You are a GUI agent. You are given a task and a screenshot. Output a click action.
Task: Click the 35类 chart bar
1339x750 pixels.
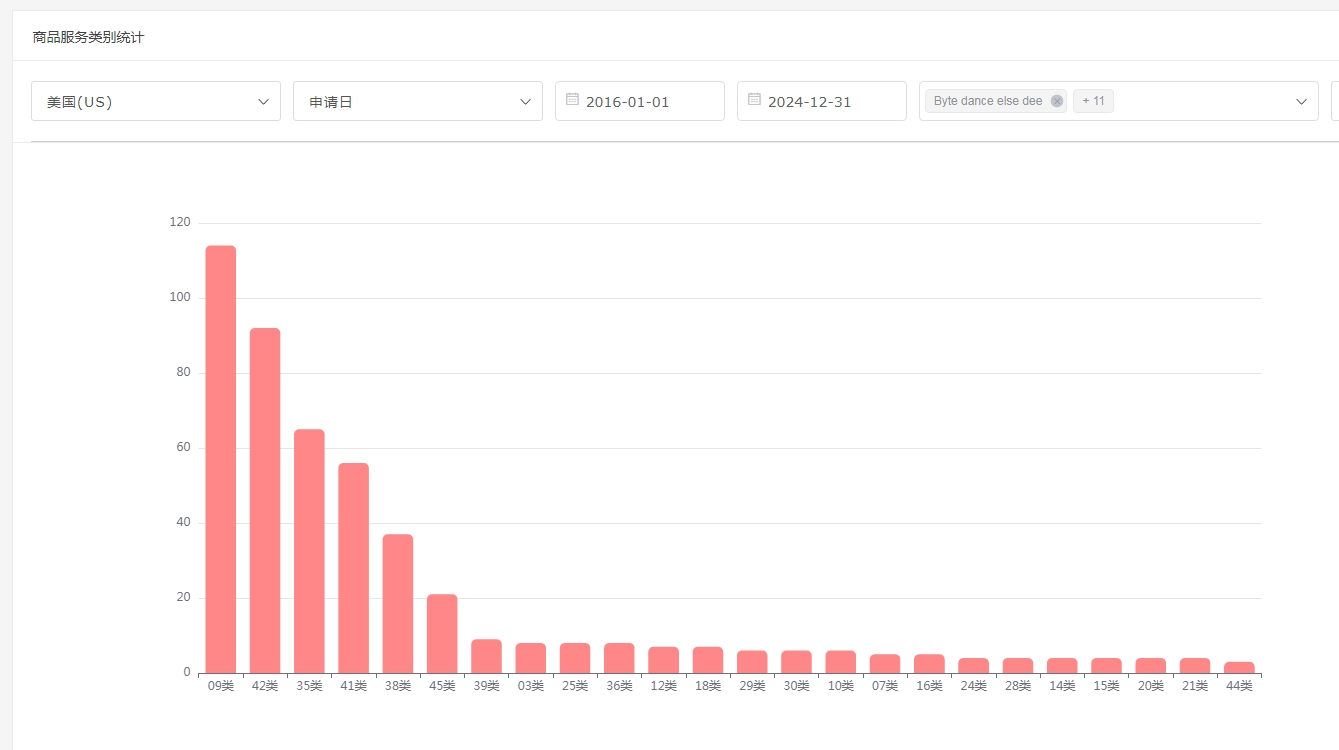pyautogui.click(x=309, y=551)
